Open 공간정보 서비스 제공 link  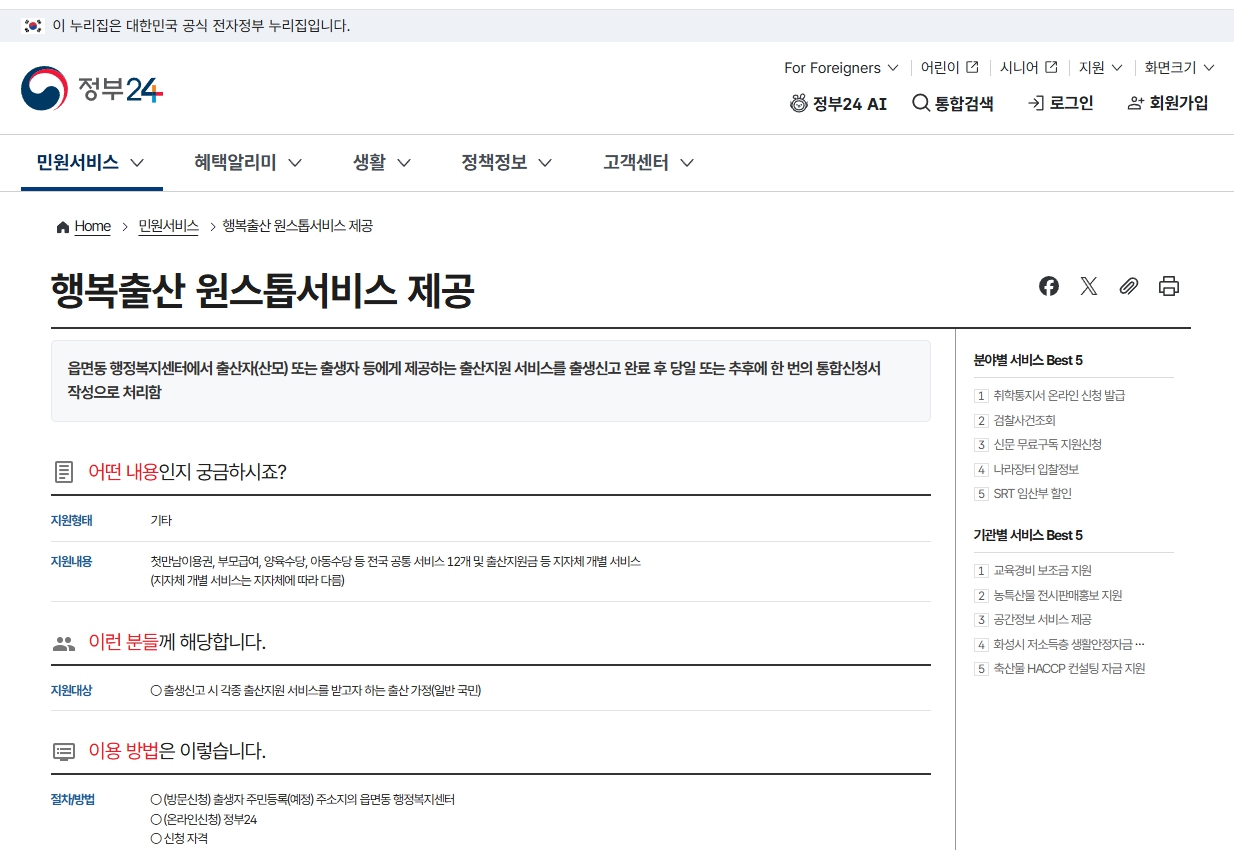(1042, 620)
